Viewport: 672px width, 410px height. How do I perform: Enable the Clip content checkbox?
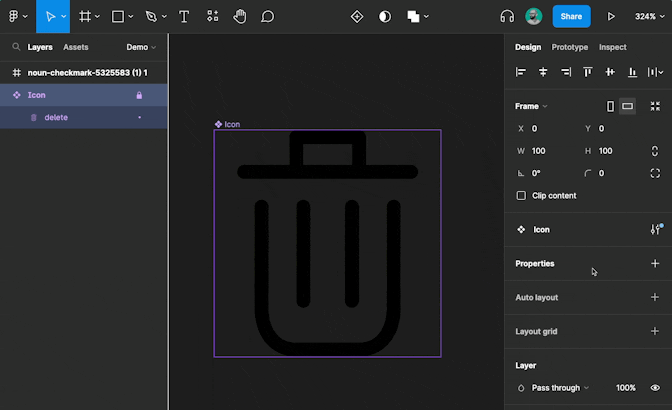click(x=521, y=196)
